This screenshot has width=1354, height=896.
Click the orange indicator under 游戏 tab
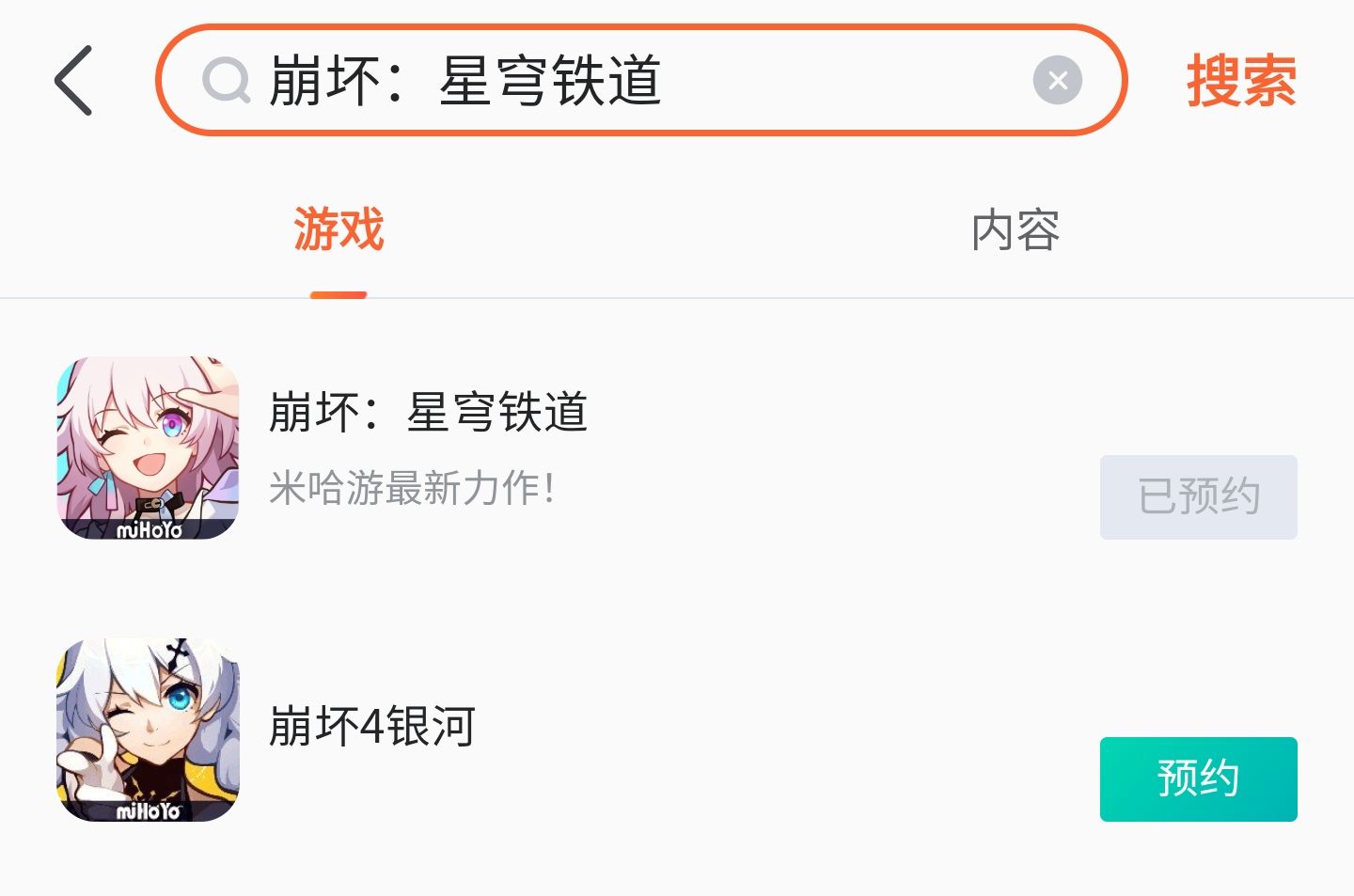pyautogui.click(x=338, y=294)
